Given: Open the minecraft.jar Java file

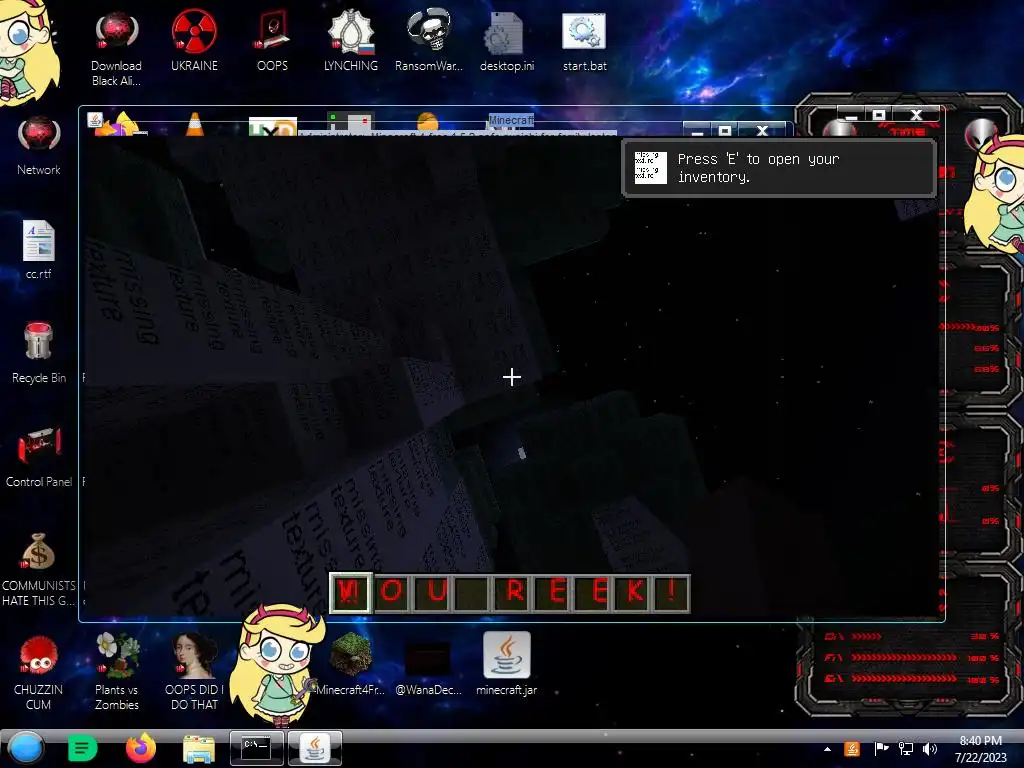Looking at the screenshot, I should tap(507, 665).
